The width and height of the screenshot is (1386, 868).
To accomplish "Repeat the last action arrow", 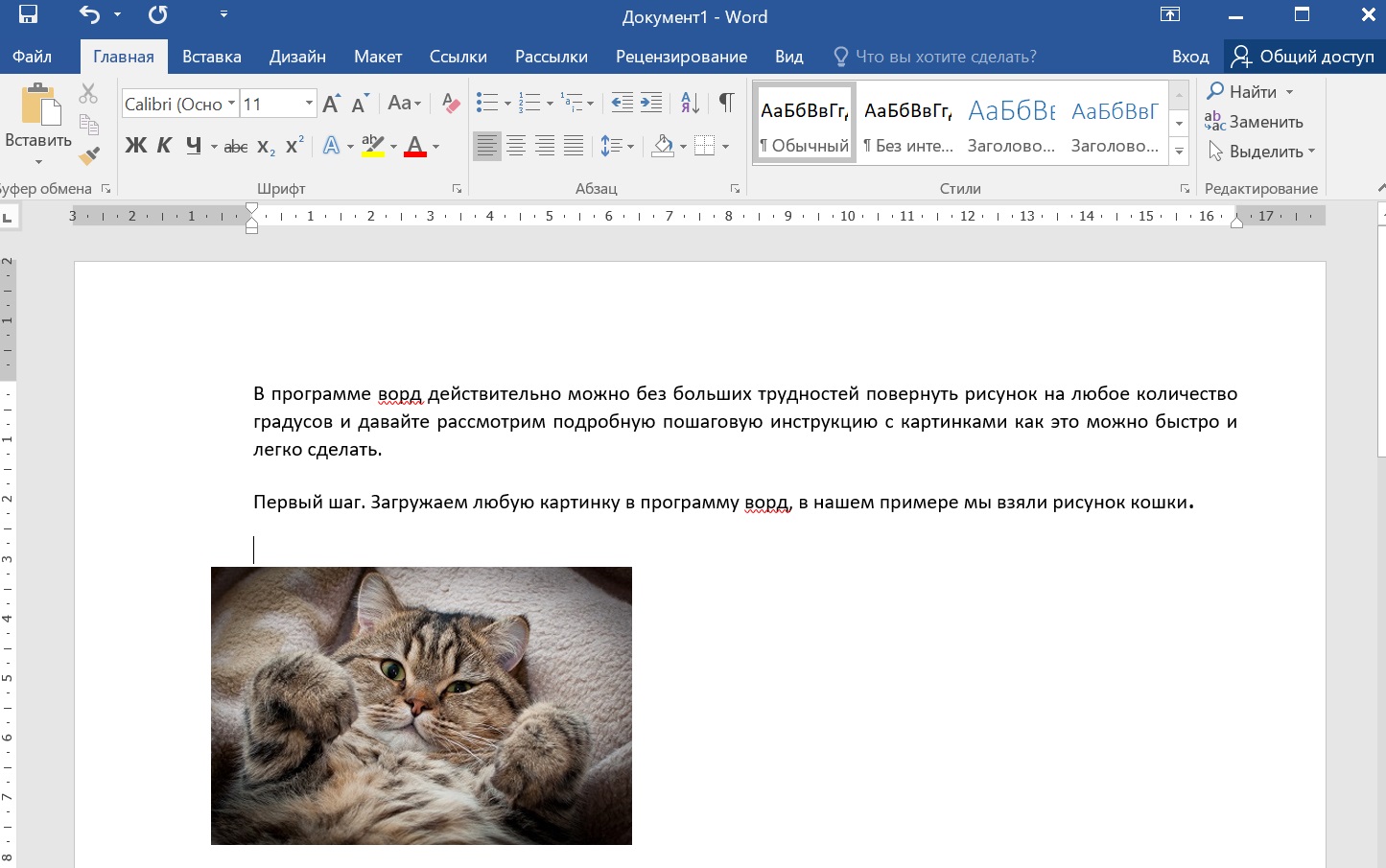I will [158, 15].
